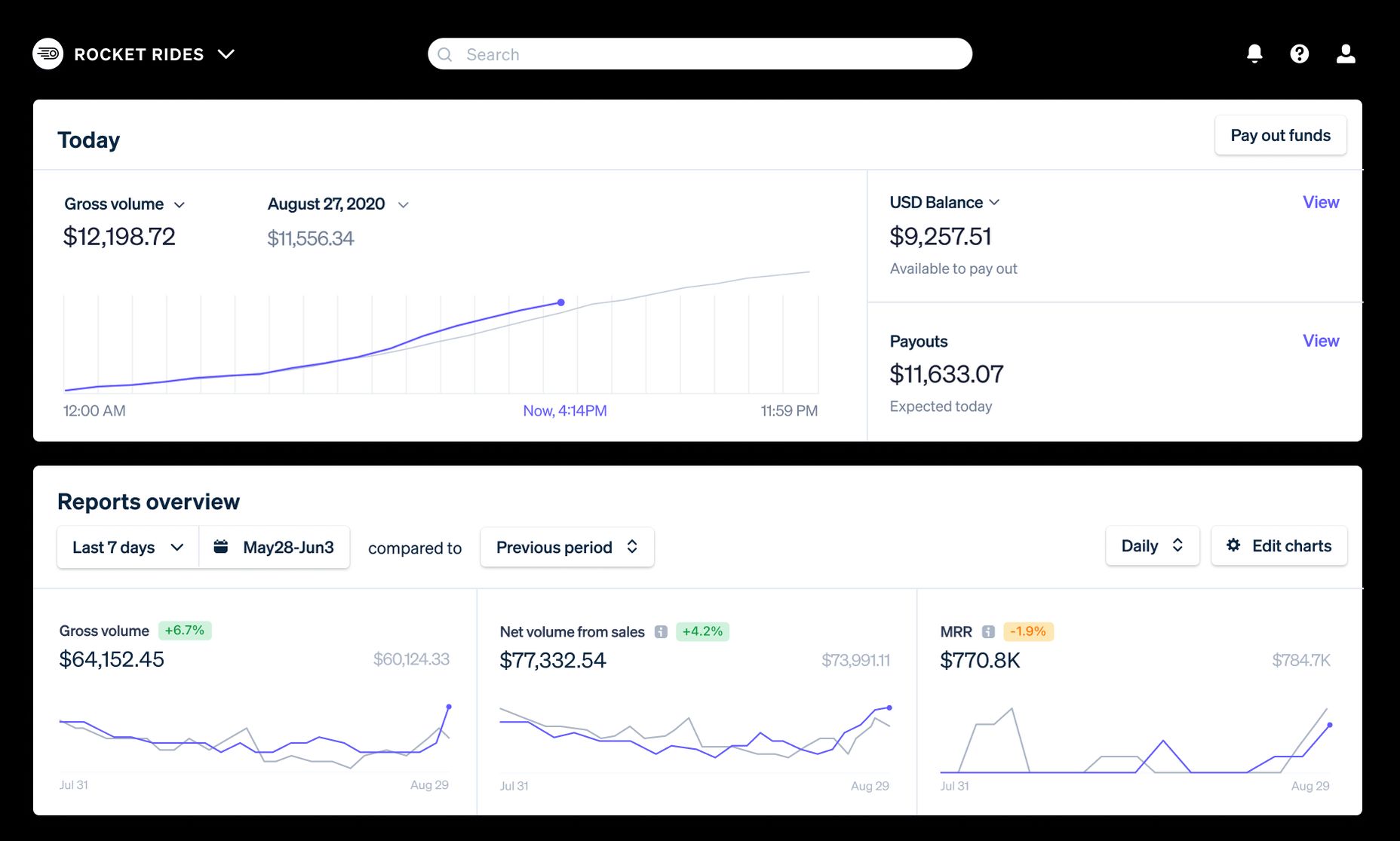Click the -1.9% MRR badge
Screen dimensions: 1400x841
(x=1028, y=631)
